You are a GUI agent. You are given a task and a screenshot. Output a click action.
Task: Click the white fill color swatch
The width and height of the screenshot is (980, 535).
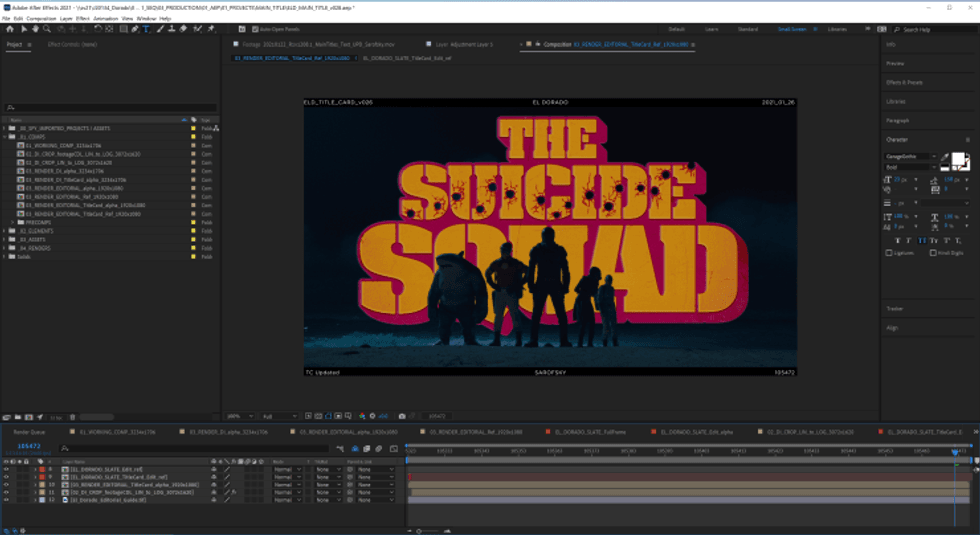[958, 159]
